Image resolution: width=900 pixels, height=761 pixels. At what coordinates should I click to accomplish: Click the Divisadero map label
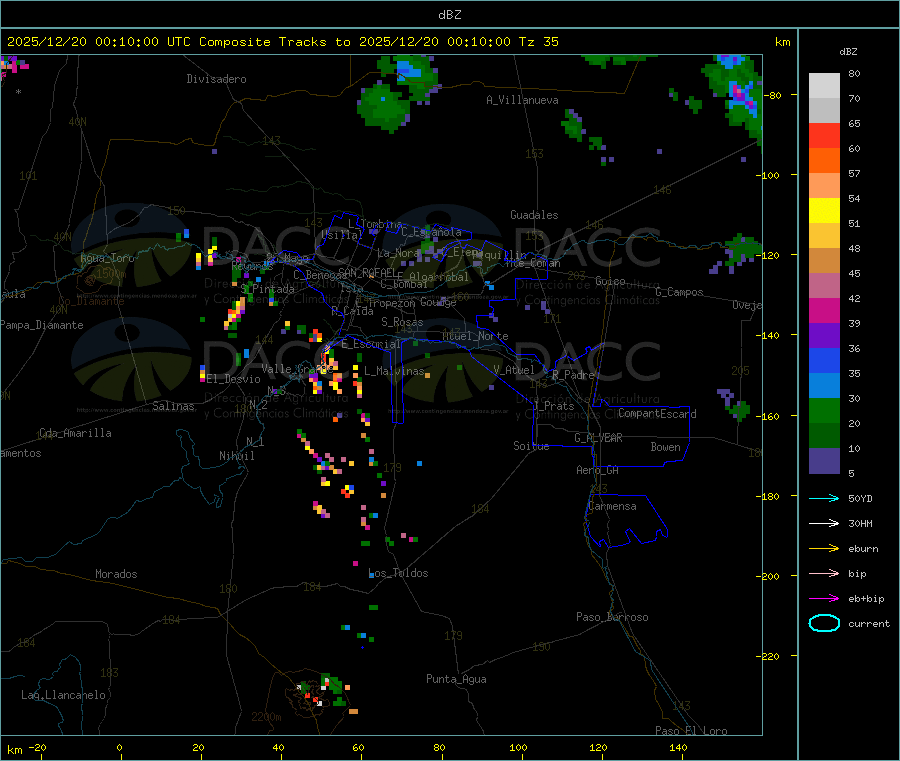tap(216, 79)
